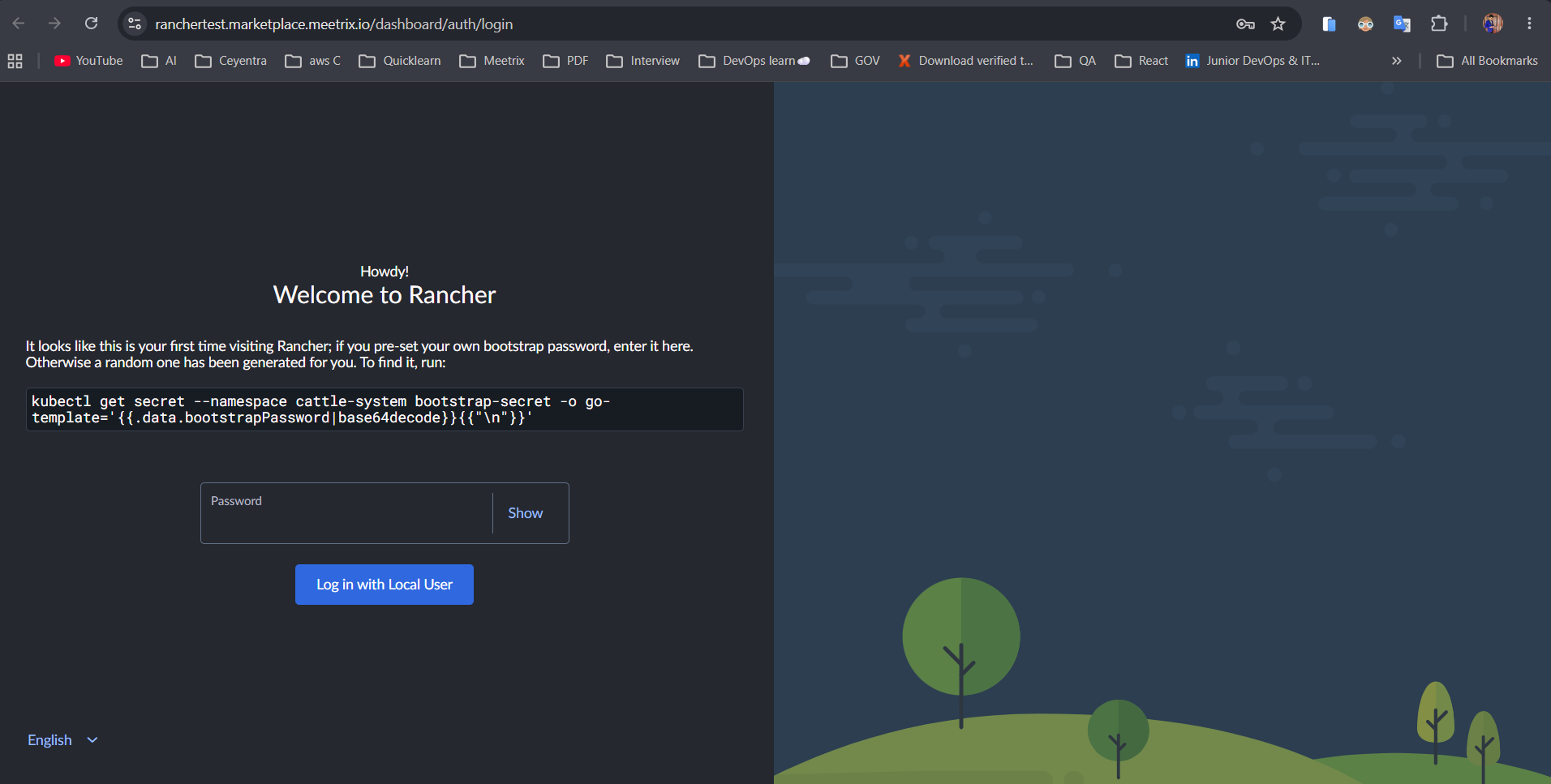Open the QA bookmarks folder
The width and height of the screenshot is (1551, 784).
[1075, 61]
